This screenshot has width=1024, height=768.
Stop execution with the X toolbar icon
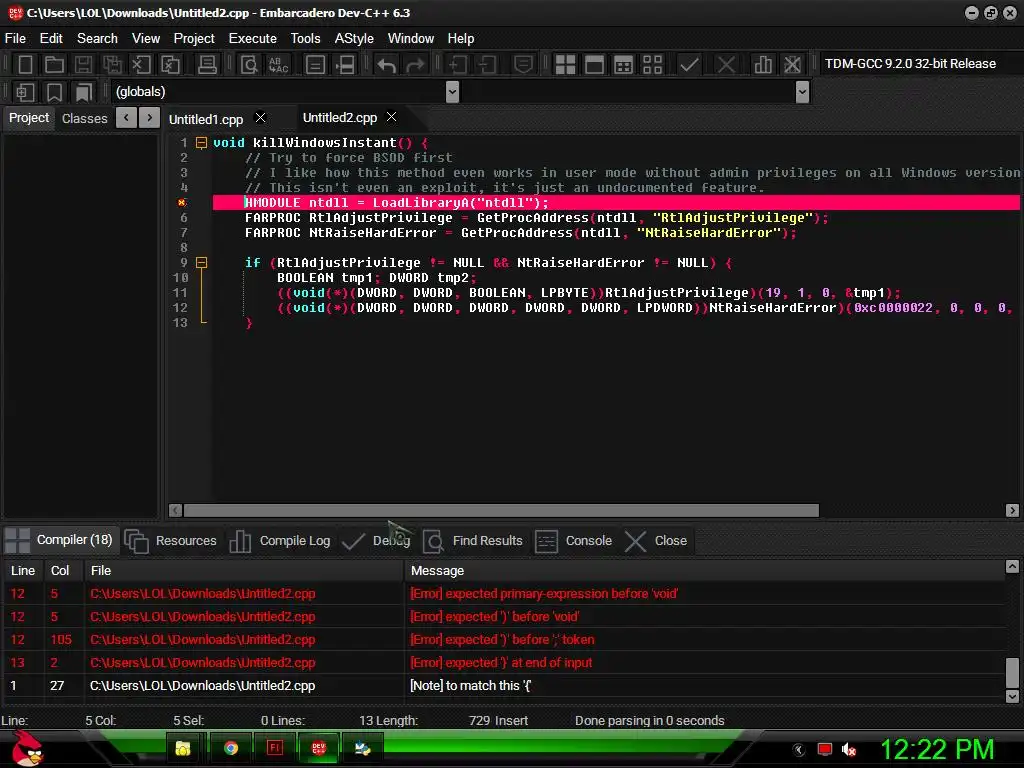tap(726, 64)
